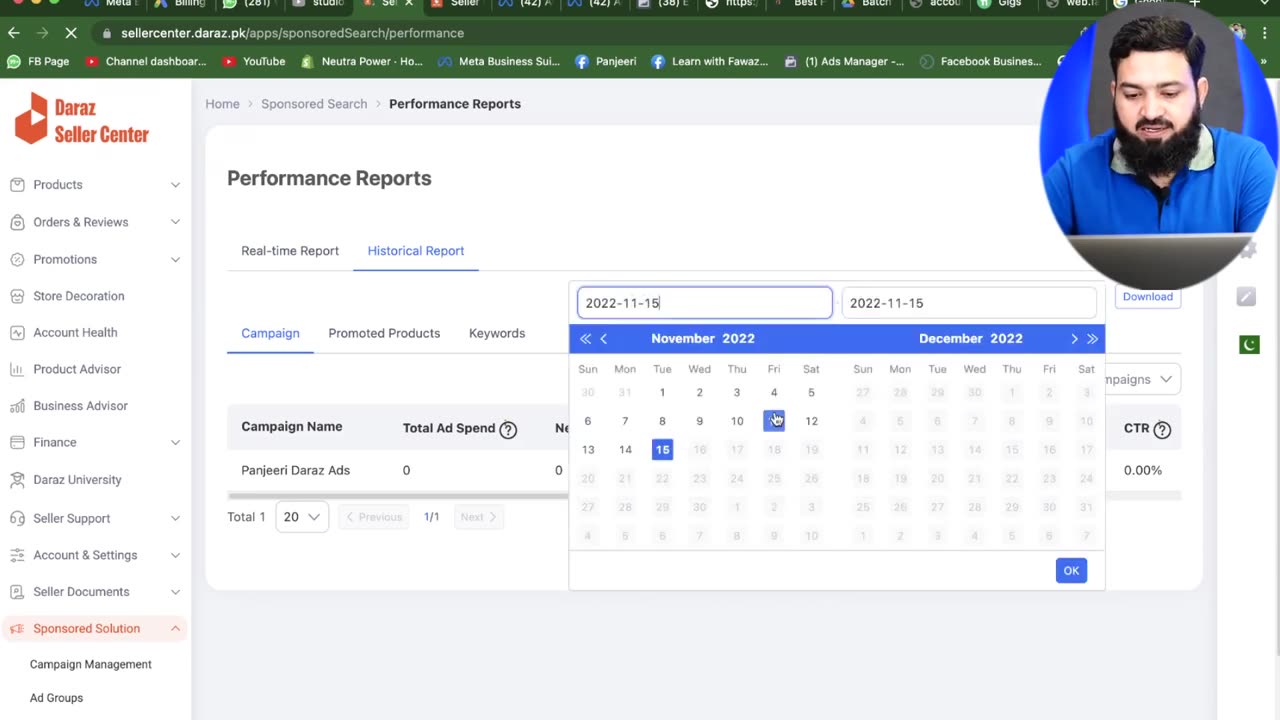This screenshot has width=1280, height=720.
Task: Click the Sponsored Solution megaphone icon
Action: tap(17, 629)
